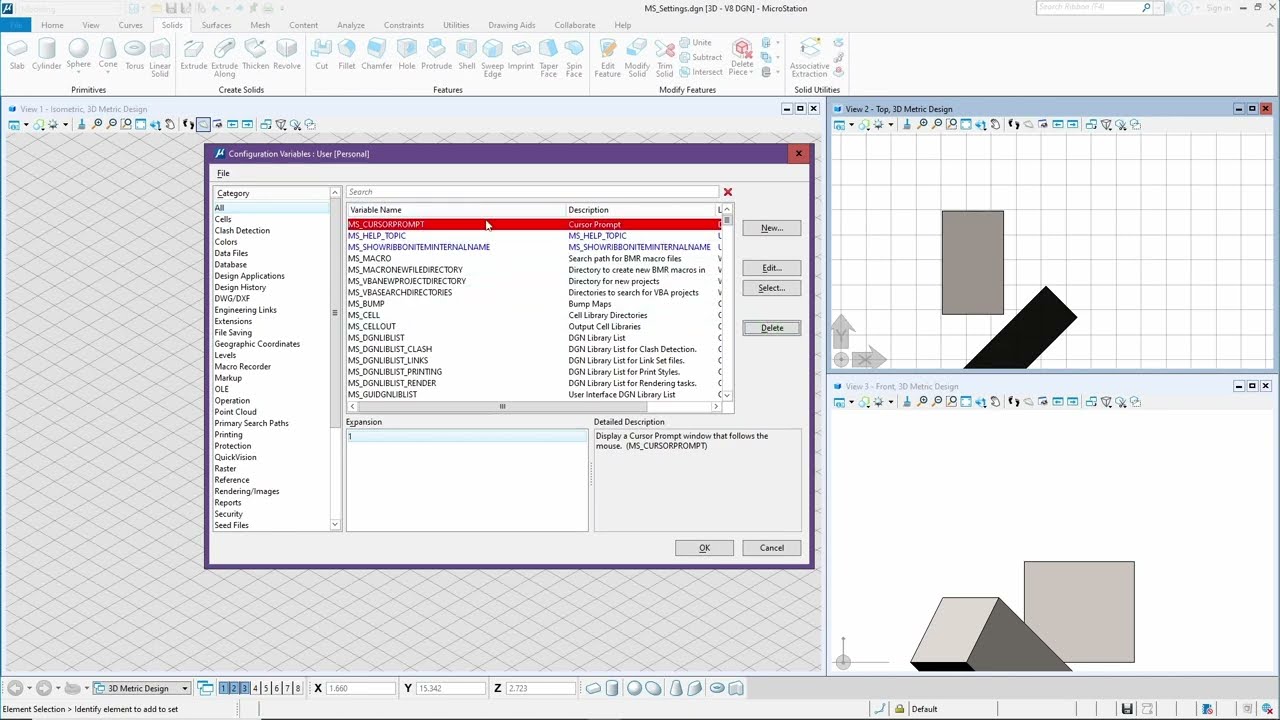Screen dimensions: 1280x720
Task: Click the Subtract solids tool
Action: click(x=700, y=57)
